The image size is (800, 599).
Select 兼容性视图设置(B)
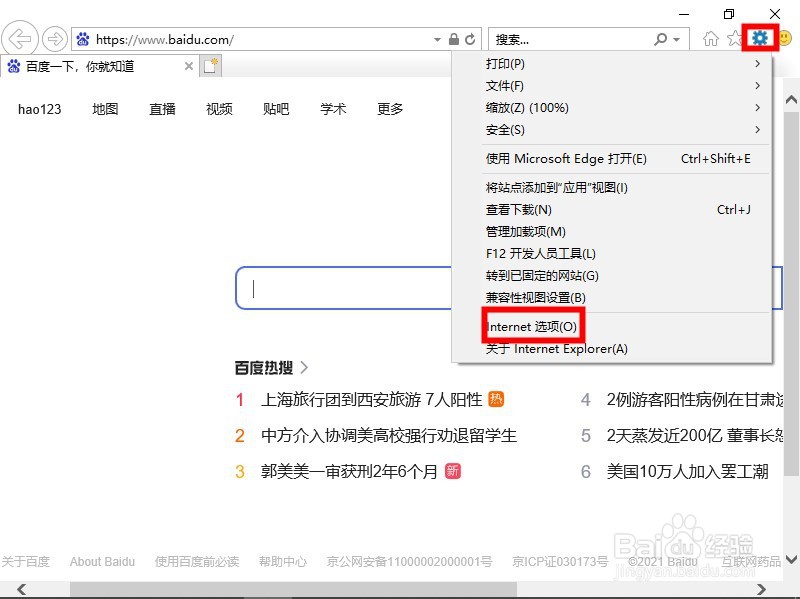[612, 297]
